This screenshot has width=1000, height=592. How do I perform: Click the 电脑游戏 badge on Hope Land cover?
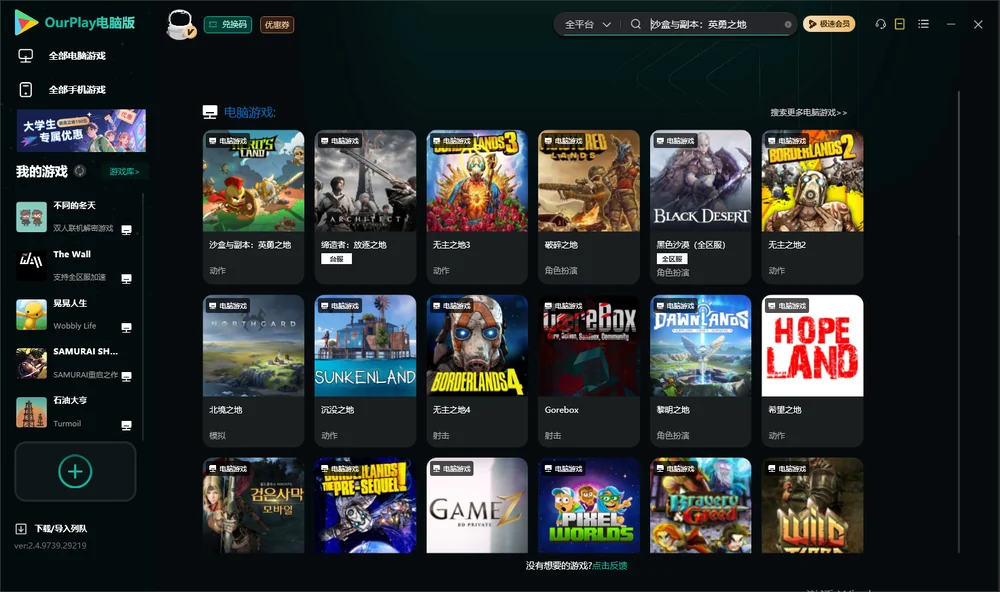786,306
